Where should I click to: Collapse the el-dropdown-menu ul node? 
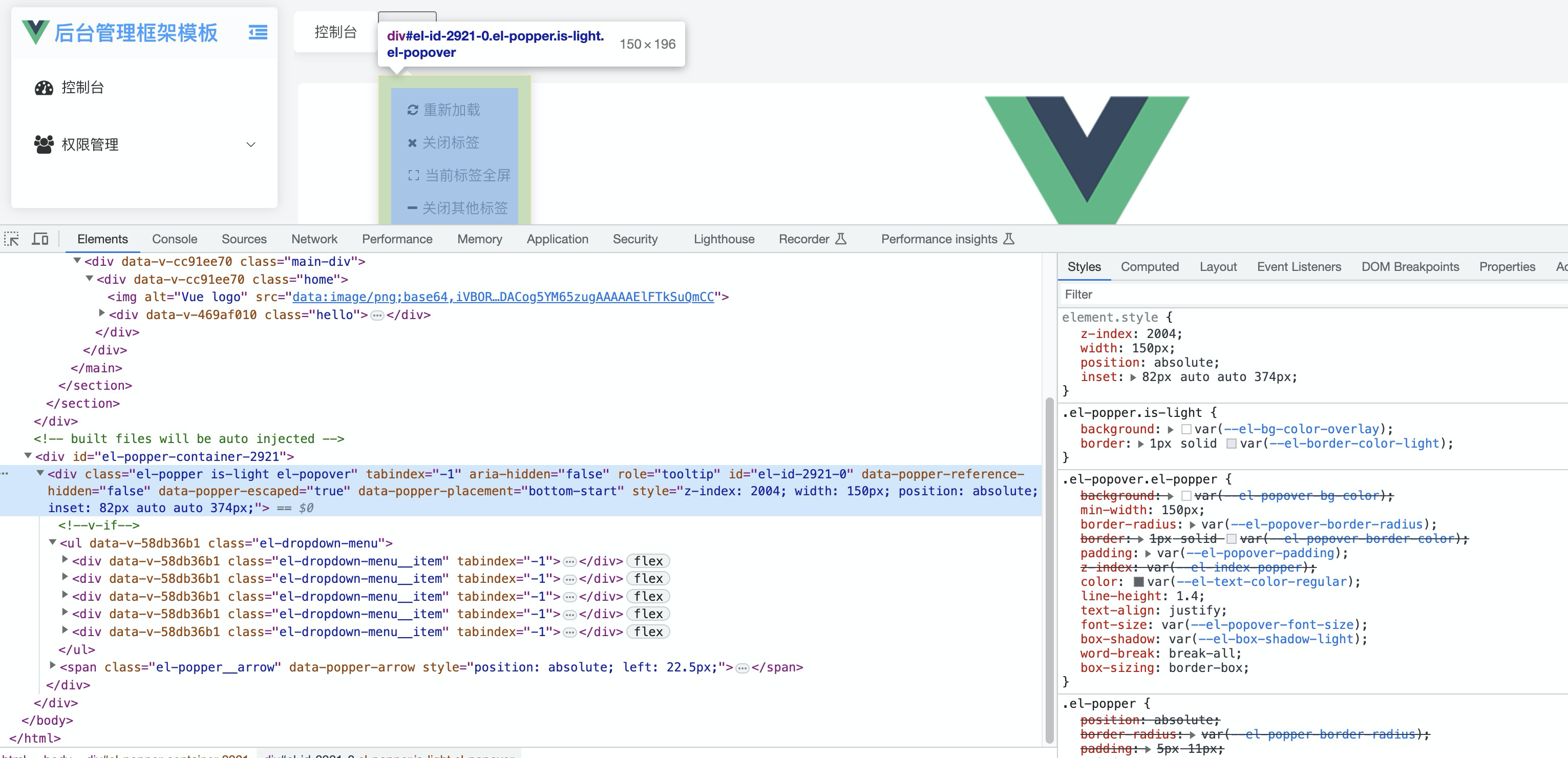click(53, 542)
